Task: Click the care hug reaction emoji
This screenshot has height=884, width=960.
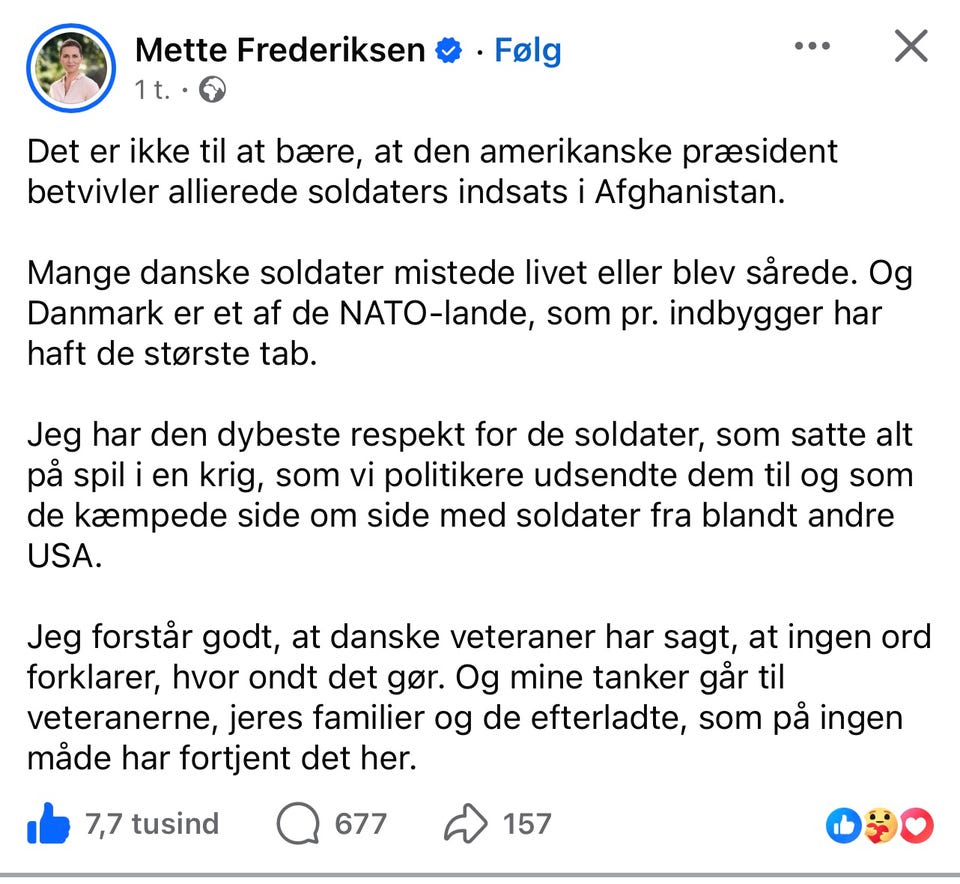Action: pyautogui.click(x=880, y=824)
